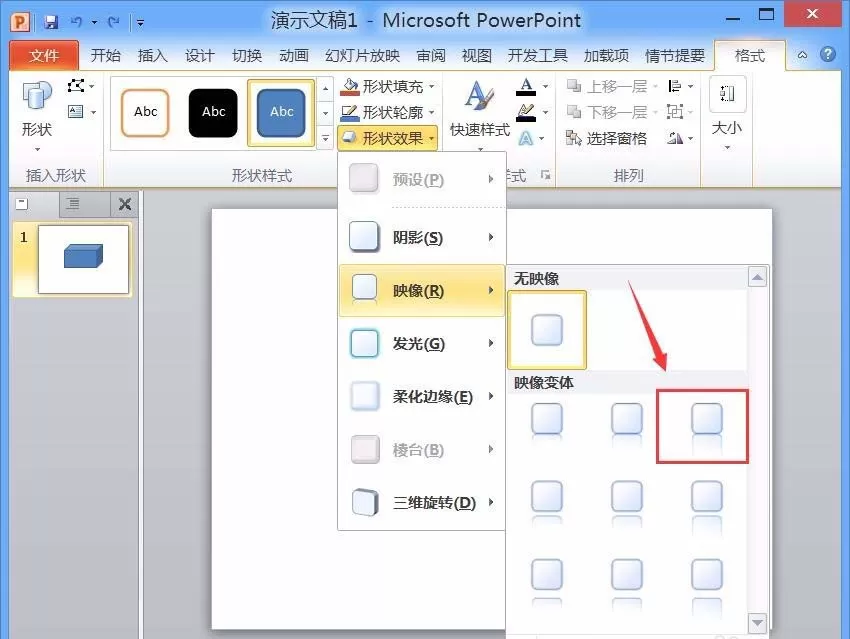Click the Save icon in quick access toolbar
850x639 pixels.
pyautogui.click(x=51, y=22)
